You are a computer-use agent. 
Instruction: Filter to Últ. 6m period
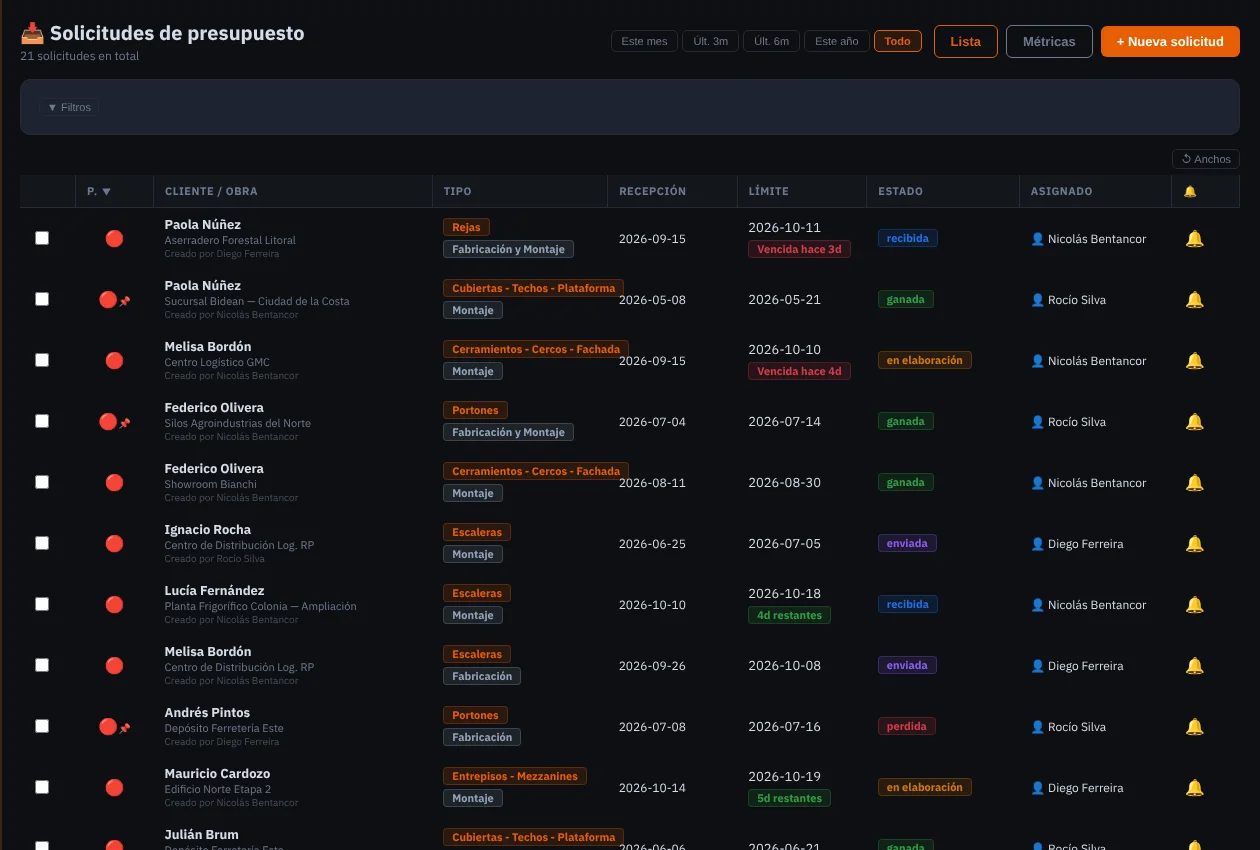(771, 41)
